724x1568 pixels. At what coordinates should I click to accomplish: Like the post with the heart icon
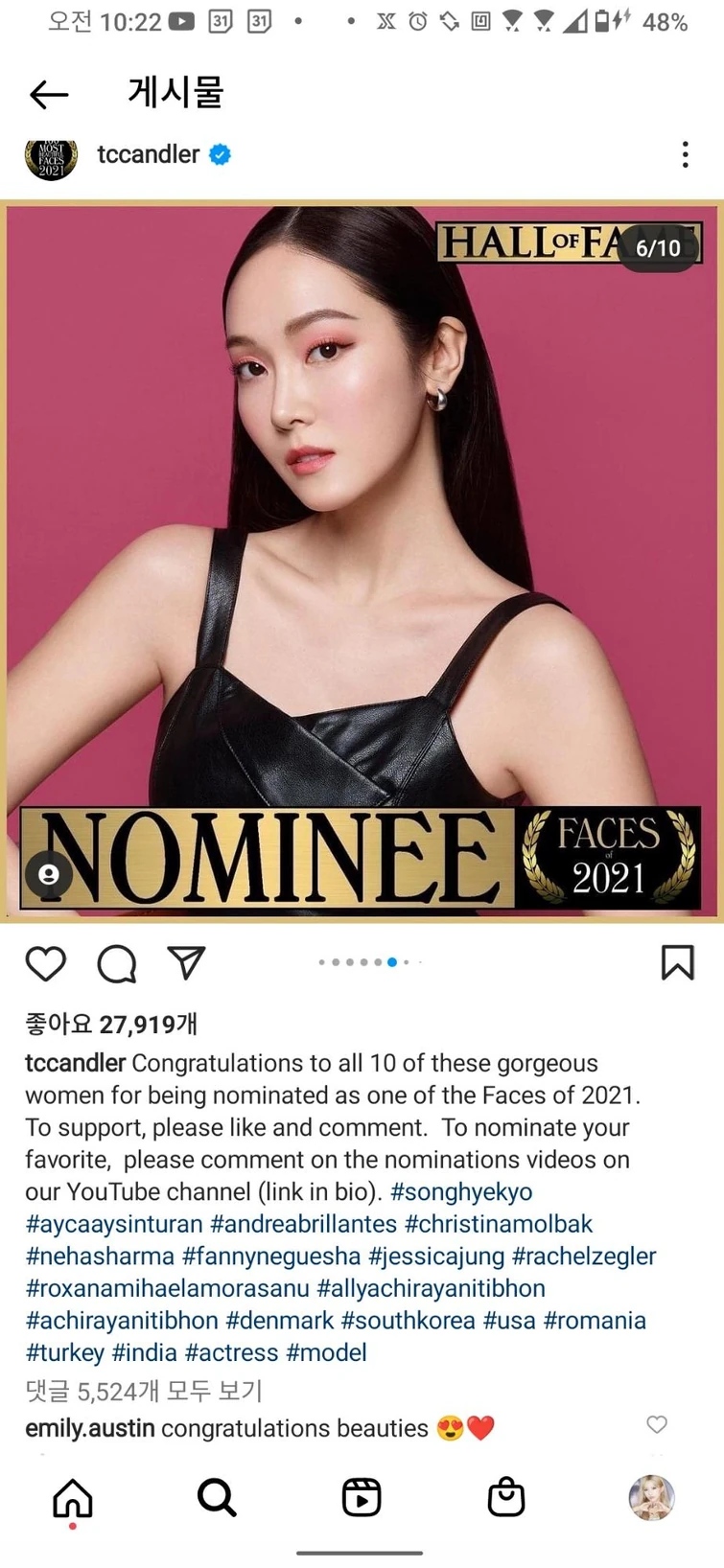46,963
